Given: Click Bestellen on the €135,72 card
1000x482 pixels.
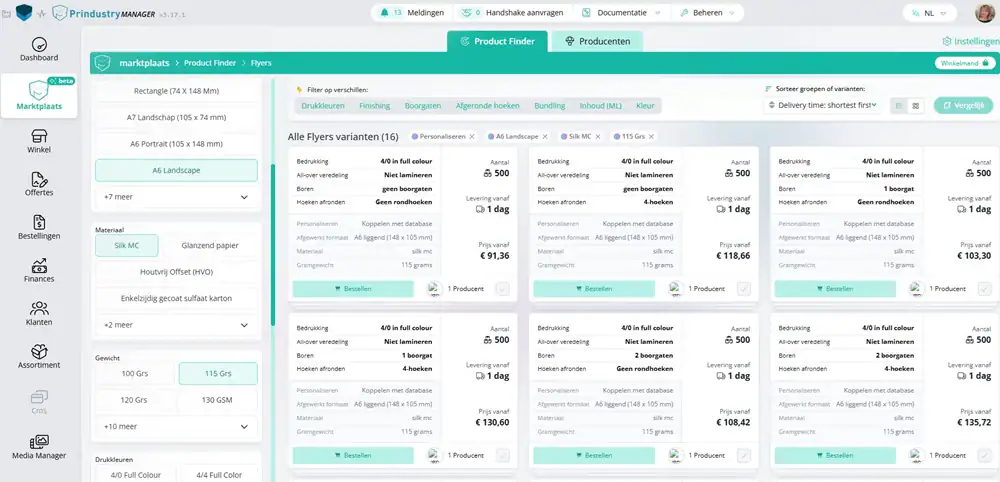Looking at the screenshot, I should click(835, 455).
